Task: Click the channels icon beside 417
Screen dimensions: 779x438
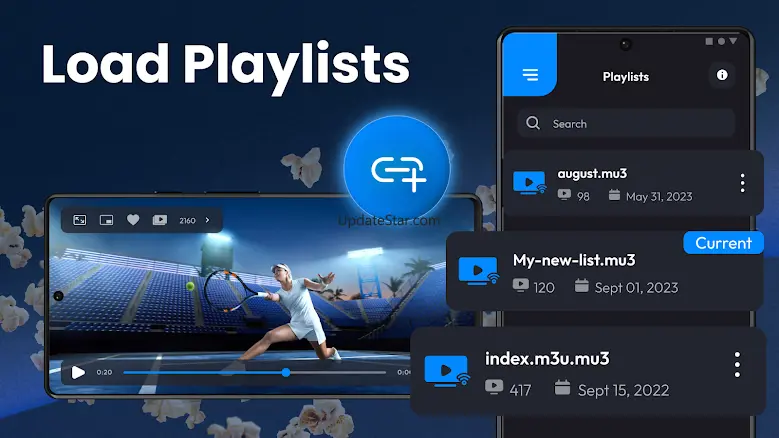Action: [x=494, y=387]
